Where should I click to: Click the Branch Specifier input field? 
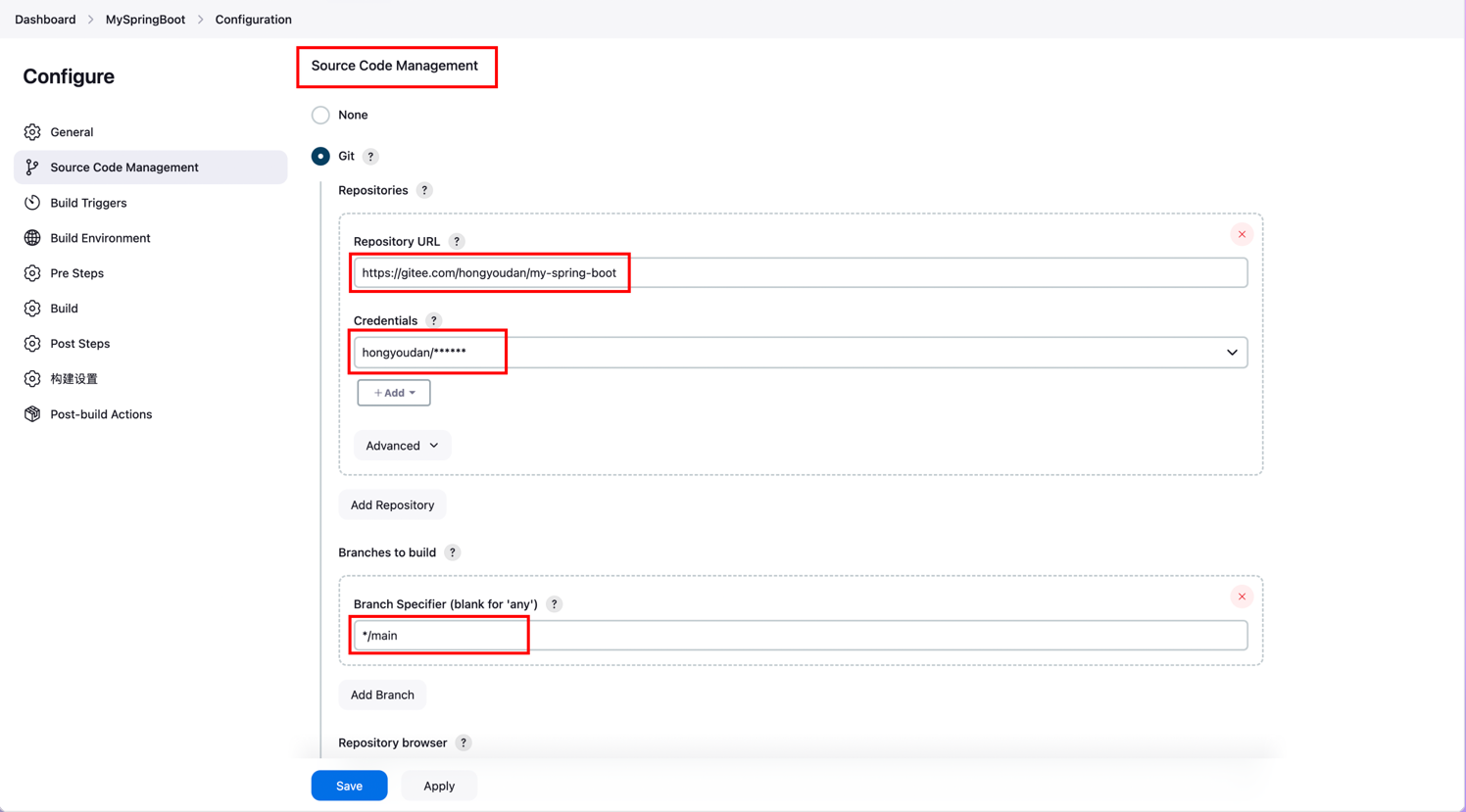tap(800, 636)
